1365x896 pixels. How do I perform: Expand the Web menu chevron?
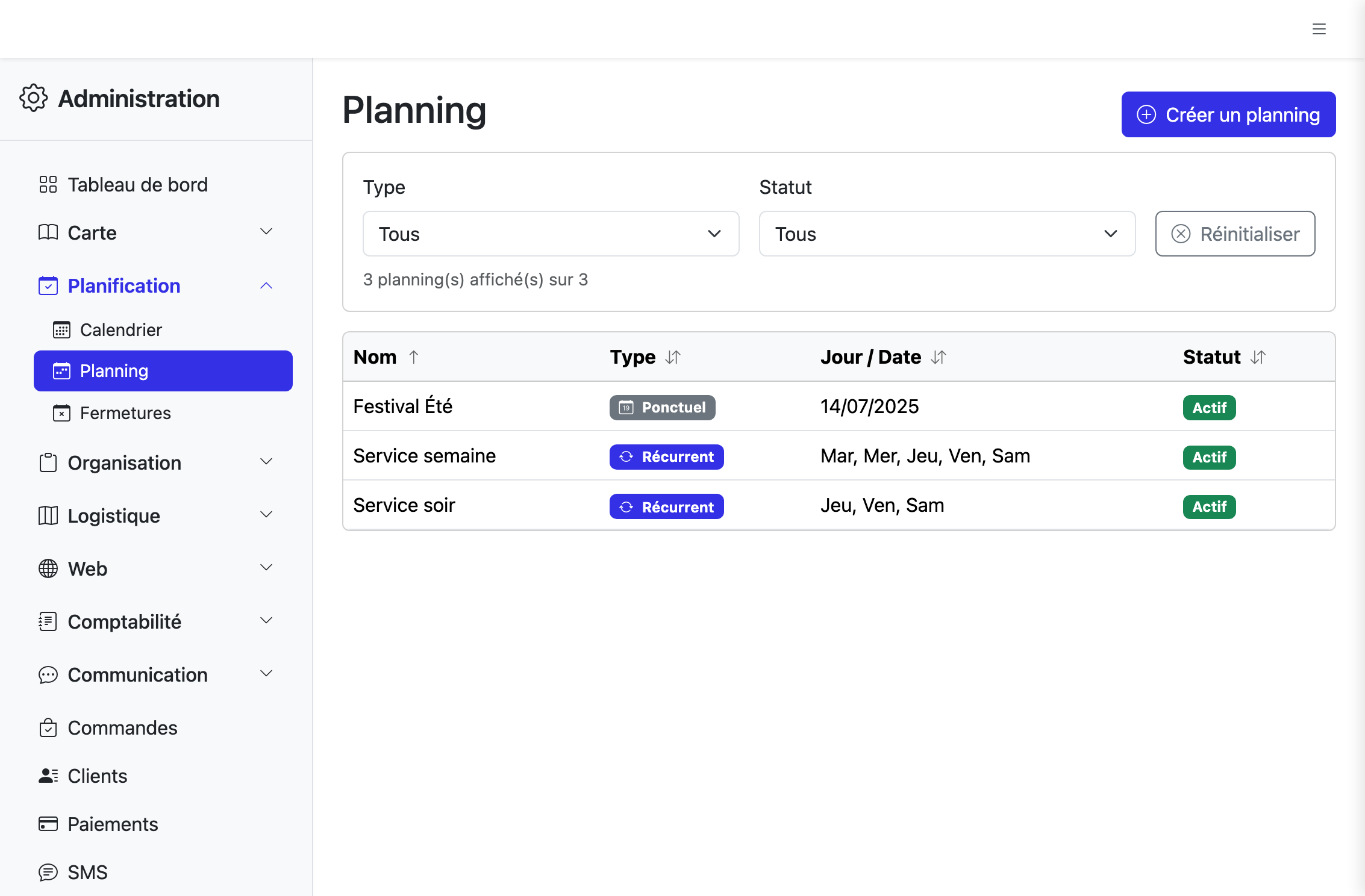coord(266,568)
